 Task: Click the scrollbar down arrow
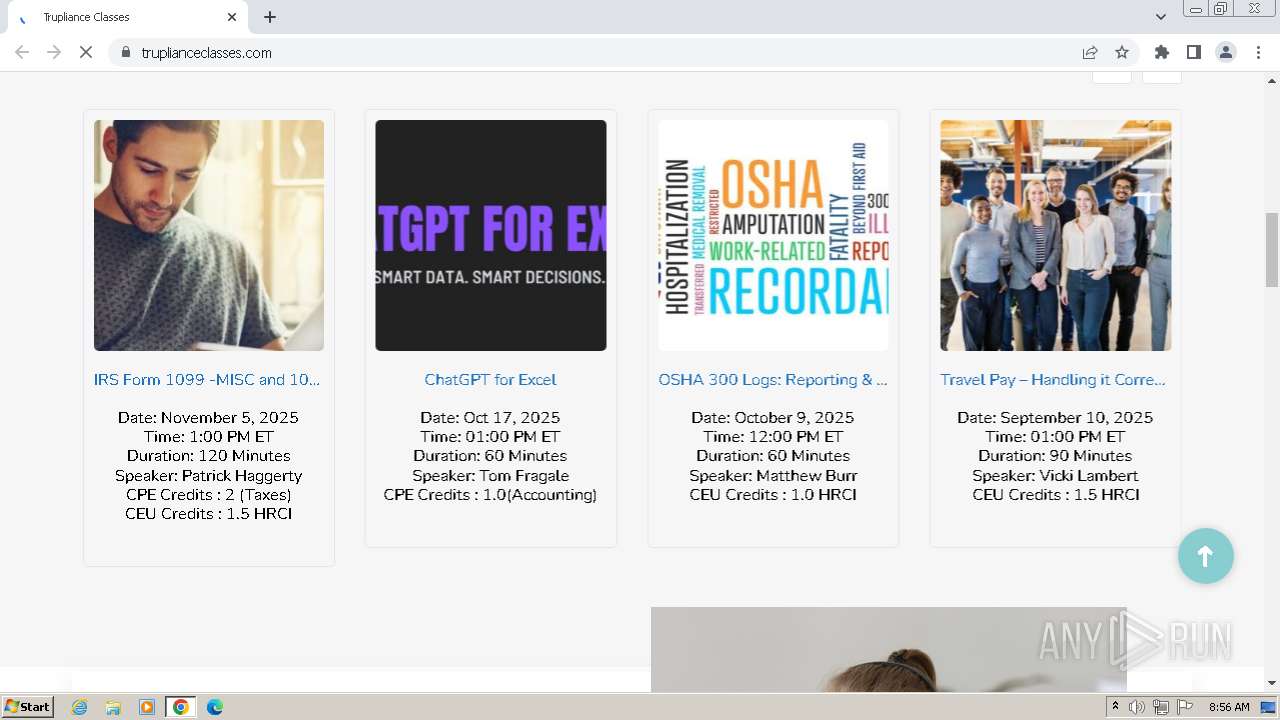coord(1272,683)
